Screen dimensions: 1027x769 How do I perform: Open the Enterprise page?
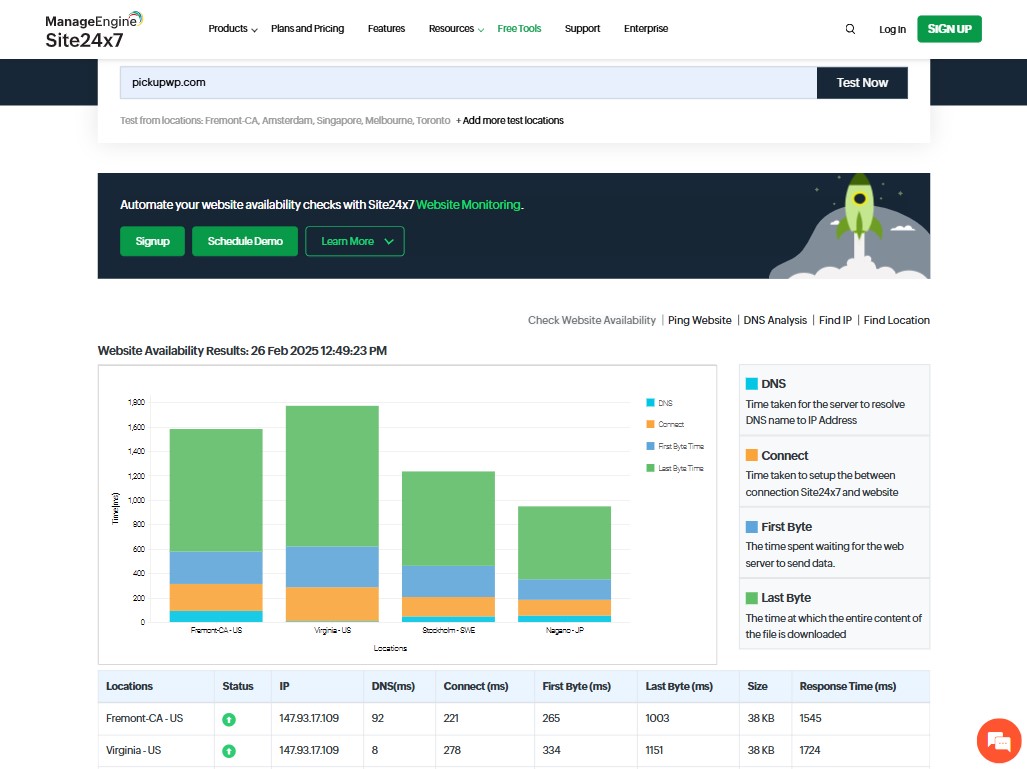pyautogui.click(x=646, y=29)
